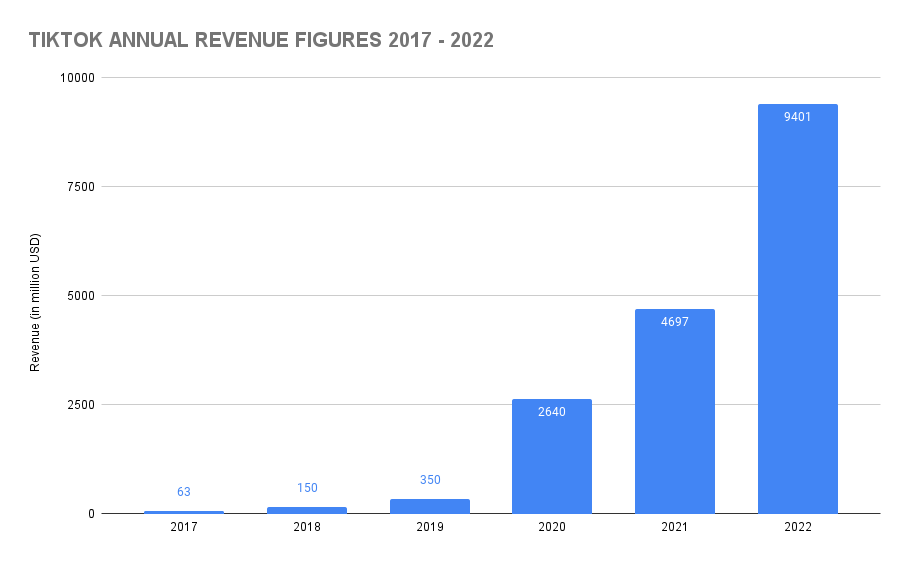Click the "Revenue (in million USD)" axis title
Viewport: 909px width, 562px height.
click(x=35, y=303)
